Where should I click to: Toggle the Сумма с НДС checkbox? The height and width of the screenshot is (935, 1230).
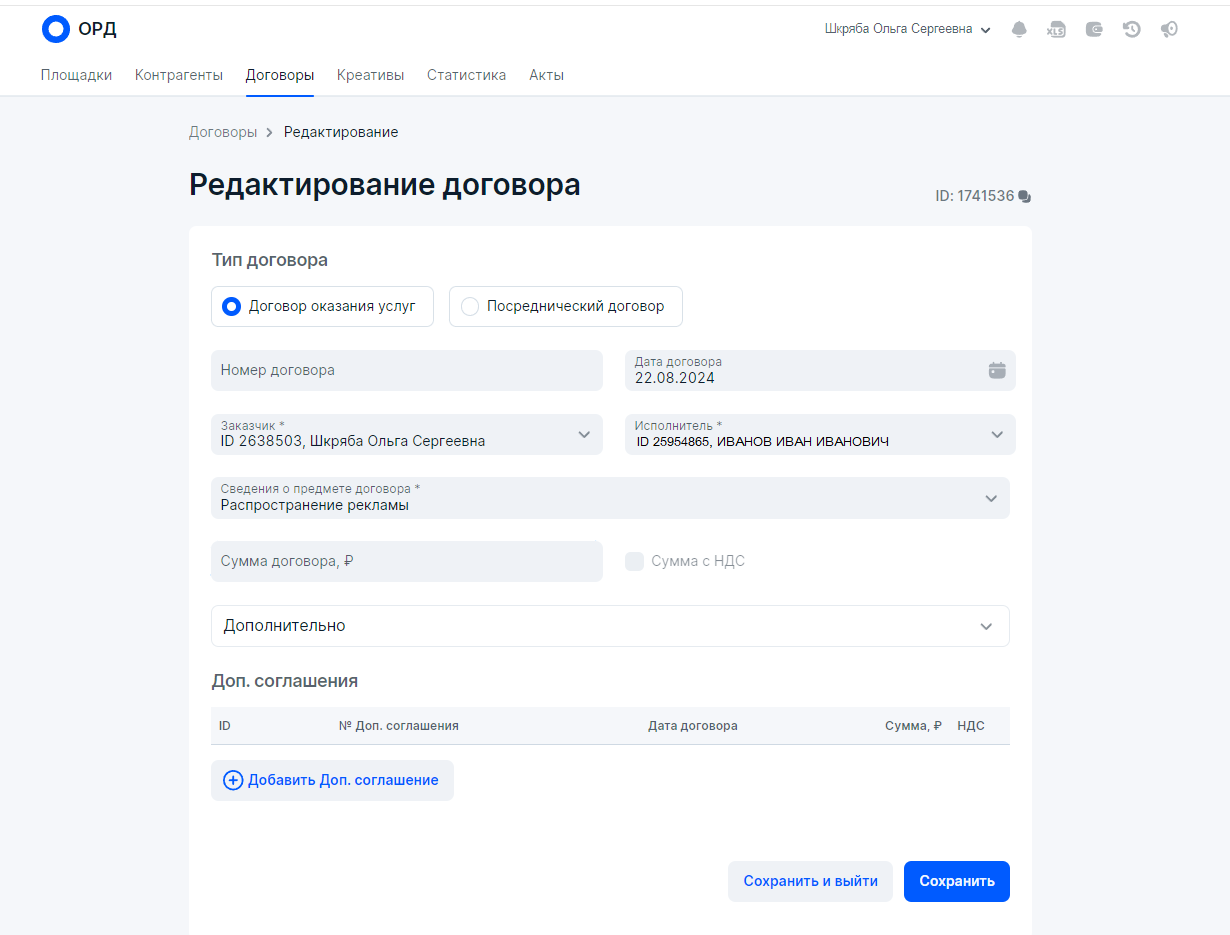(x=634, y=561)
